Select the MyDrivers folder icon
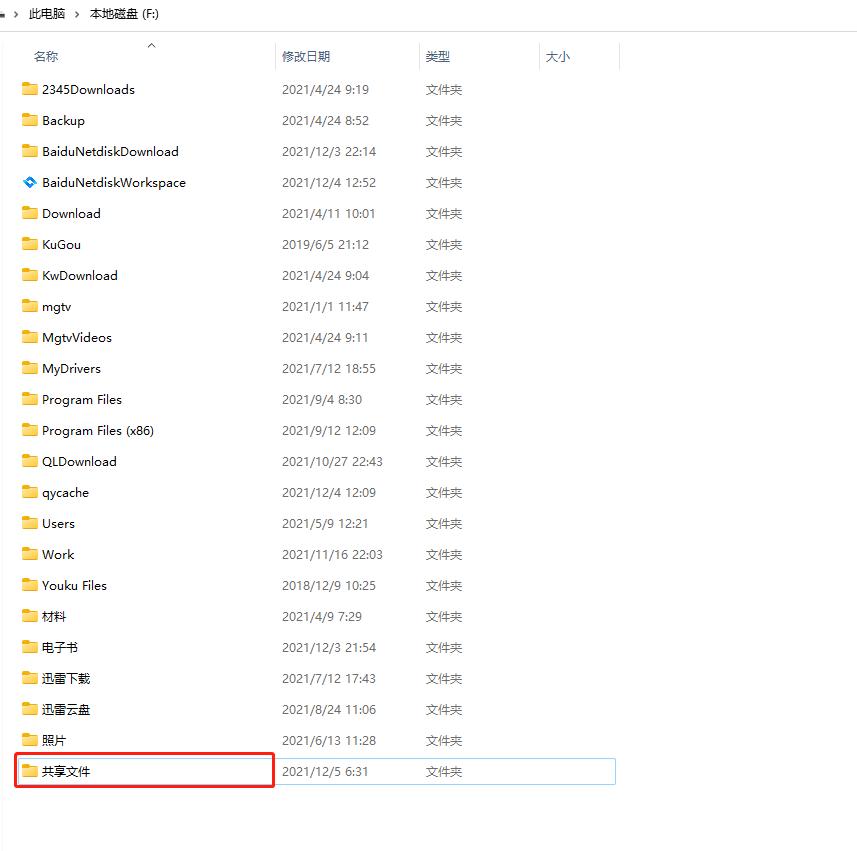The width and height of the screenshot is (857, 851). 29,368
